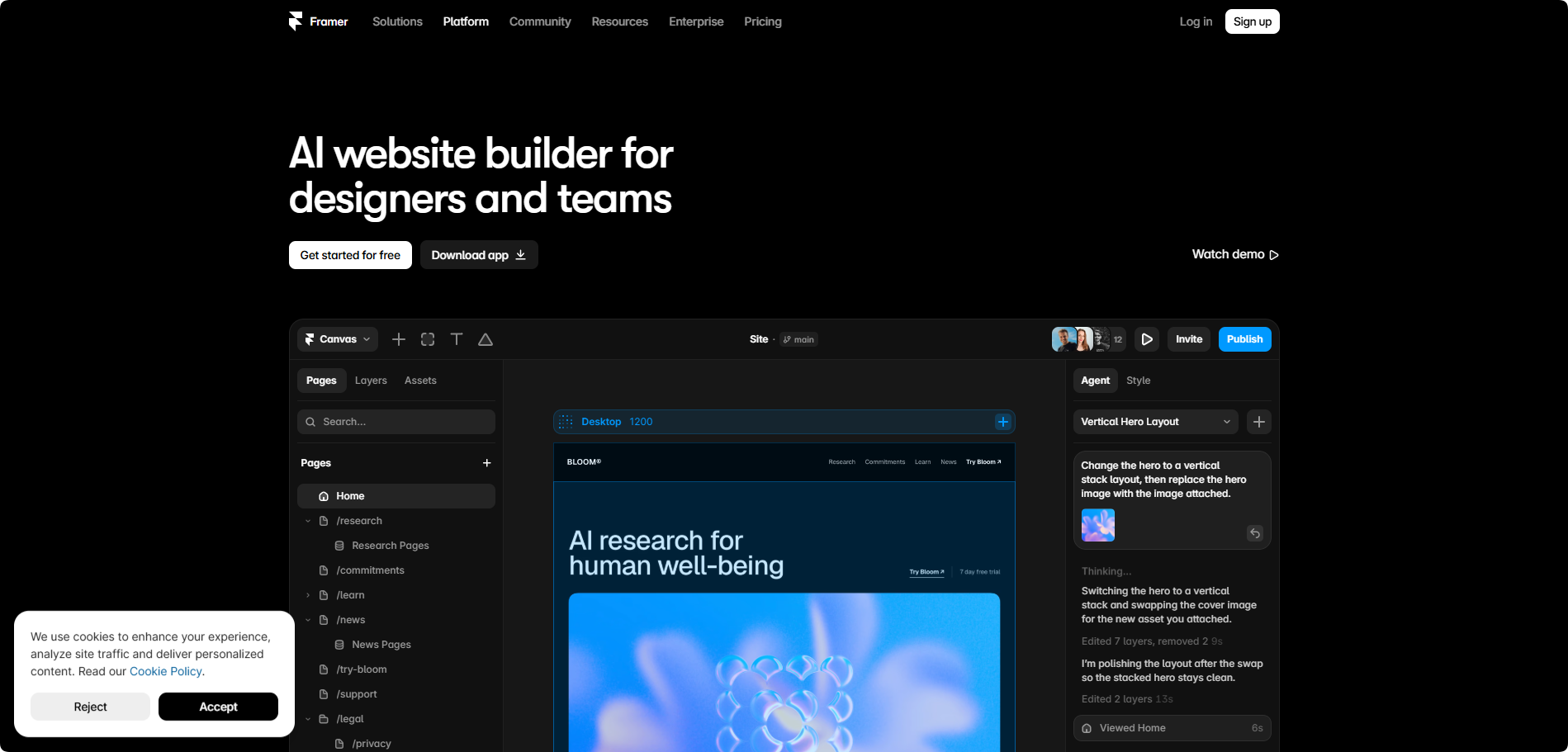Image resolution: width=1568 pixels, height=752 pixels.
Task: Switch to the Agent tab
Action: [1096, 381]
